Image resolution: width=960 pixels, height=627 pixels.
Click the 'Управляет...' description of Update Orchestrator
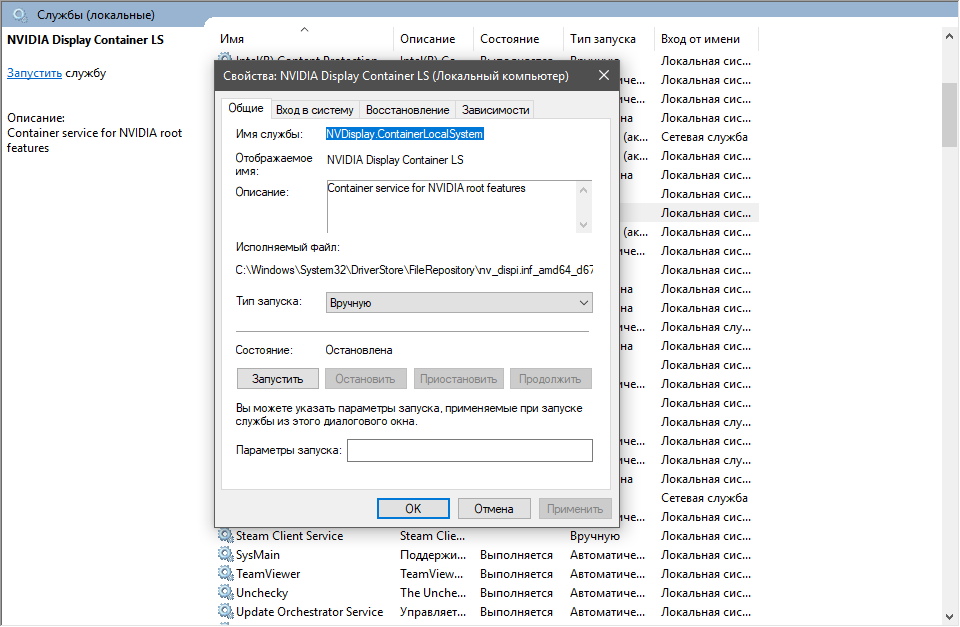click(x=432, y=612)
